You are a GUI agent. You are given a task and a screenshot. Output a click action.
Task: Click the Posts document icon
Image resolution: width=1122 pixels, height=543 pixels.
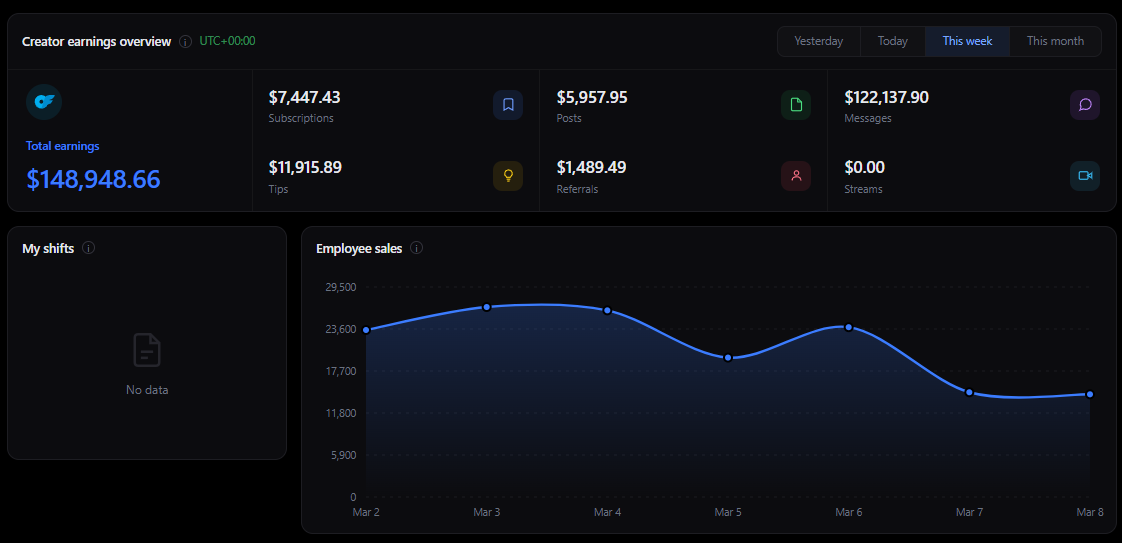point(796,105)
